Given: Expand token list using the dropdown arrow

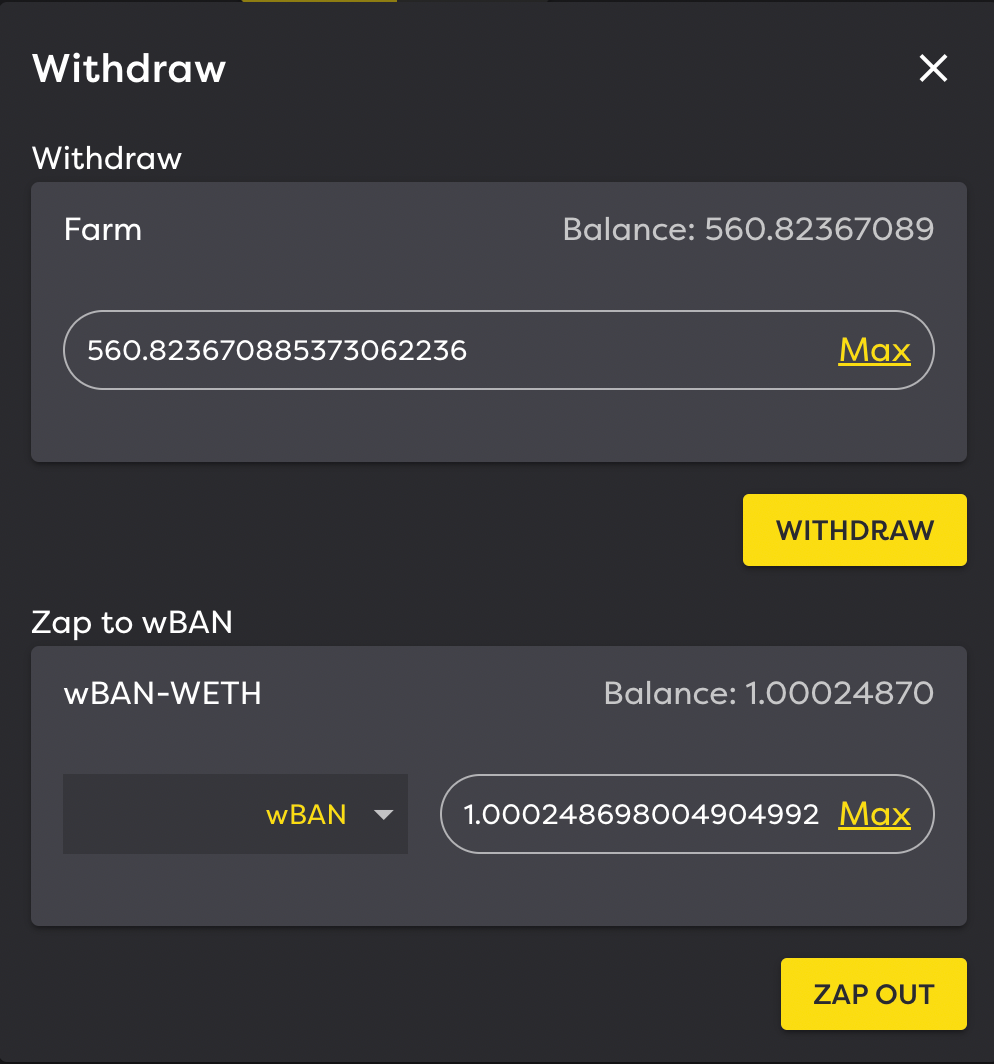Looking at the screenshot, I should click(x=383, y=814).
